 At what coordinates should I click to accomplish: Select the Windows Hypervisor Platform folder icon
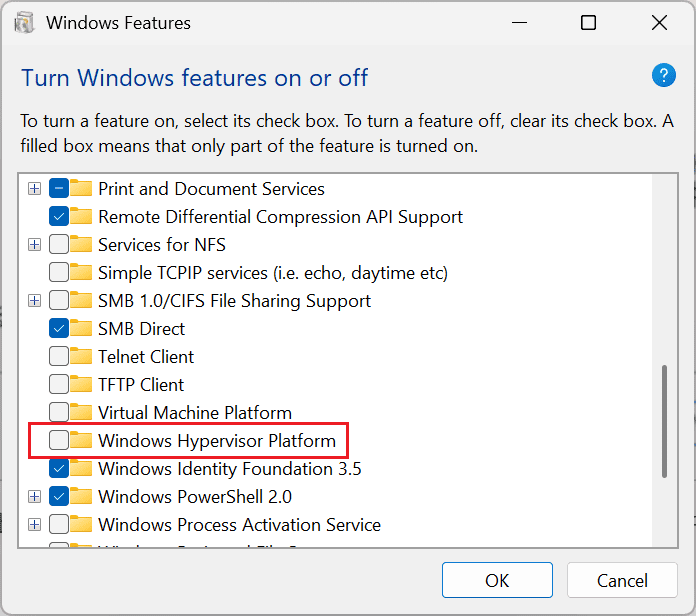tap(81, 440)
